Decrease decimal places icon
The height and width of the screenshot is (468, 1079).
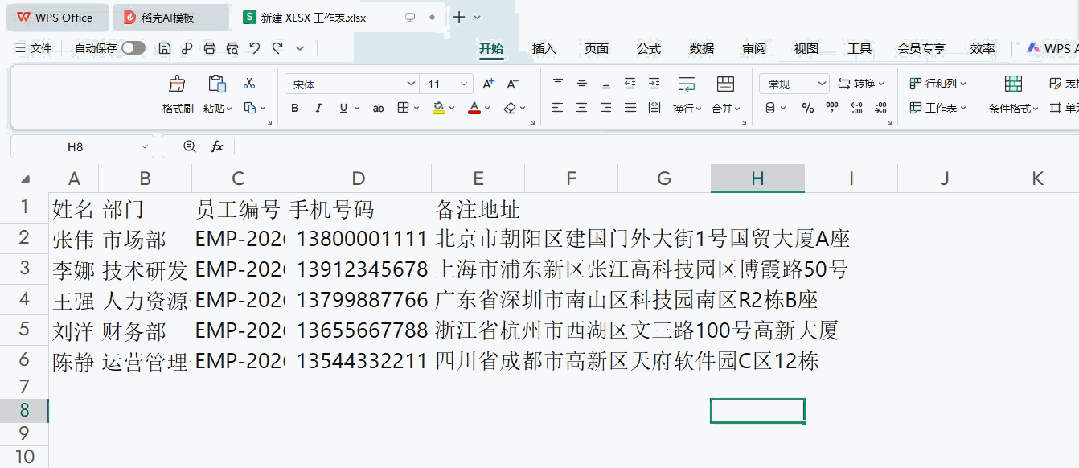point(880,107)
